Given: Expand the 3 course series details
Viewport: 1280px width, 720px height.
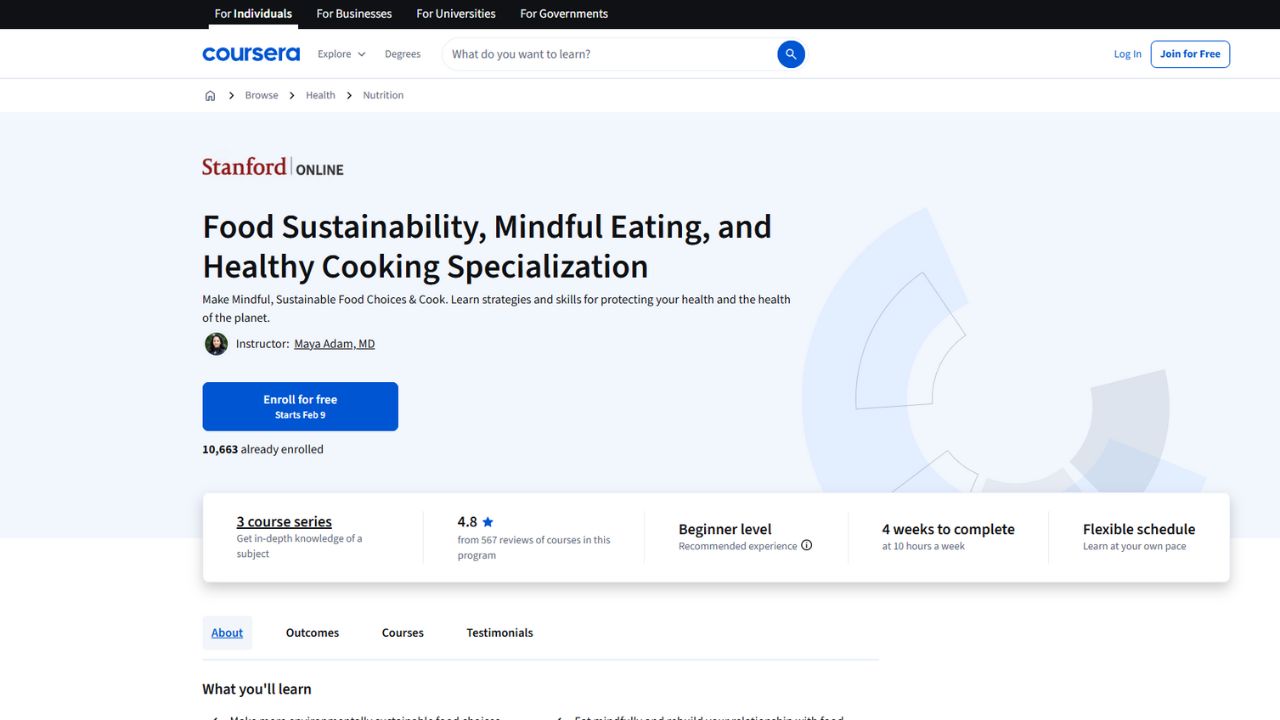Looking at the screenshot, I should pos(283,521).
